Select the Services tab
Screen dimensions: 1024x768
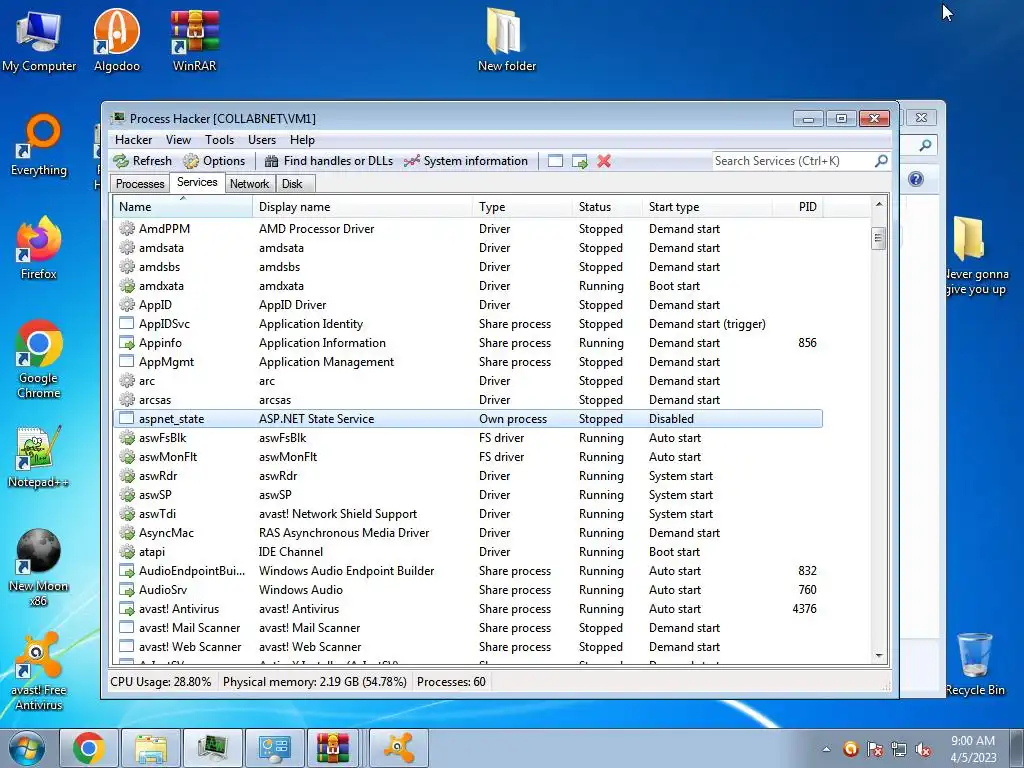click(x=197, y=182)
